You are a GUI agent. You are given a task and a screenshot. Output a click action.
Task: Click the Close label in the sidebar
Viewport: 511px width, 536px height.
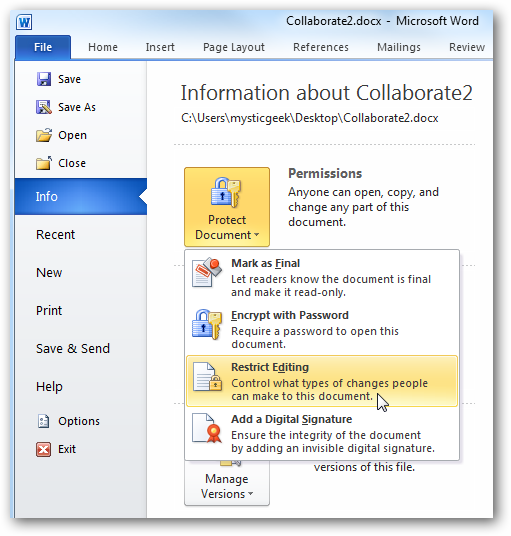(x=72, y=163)
